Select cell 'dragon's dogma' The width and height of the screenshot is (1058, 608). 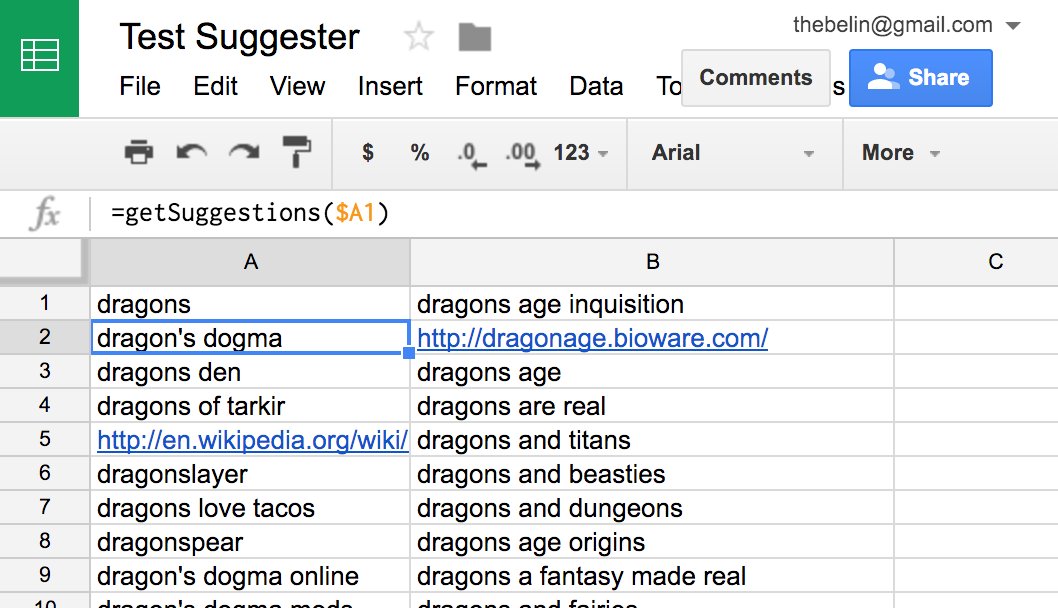250,337
